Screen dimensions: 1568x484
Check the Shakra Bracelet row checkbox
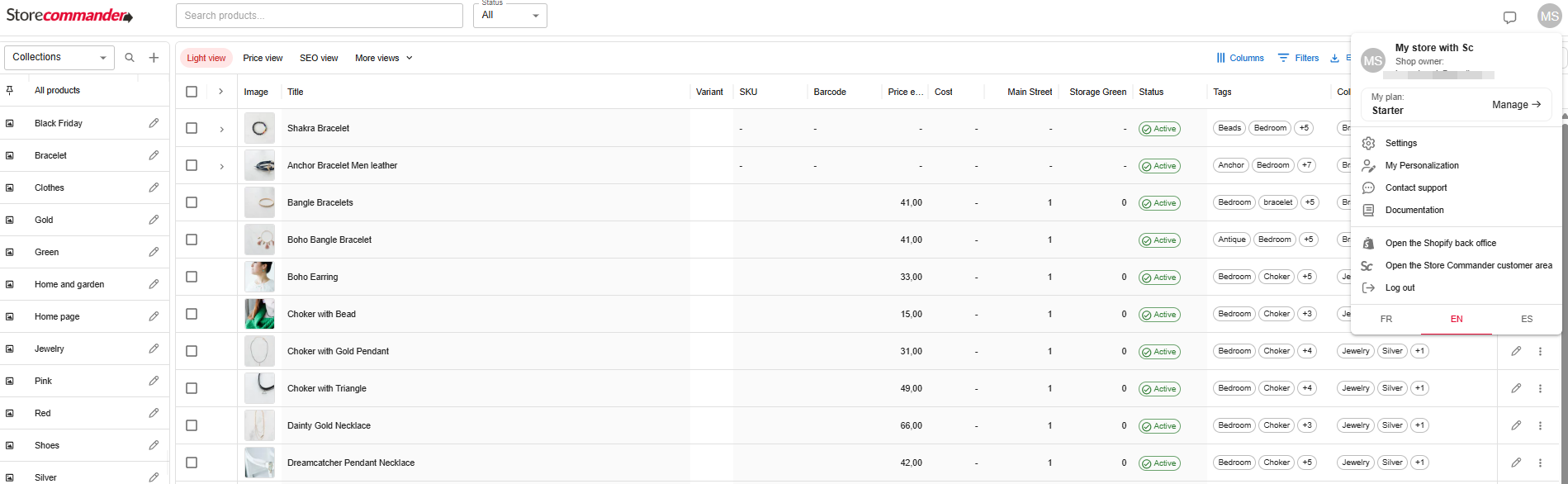point(192,128)
